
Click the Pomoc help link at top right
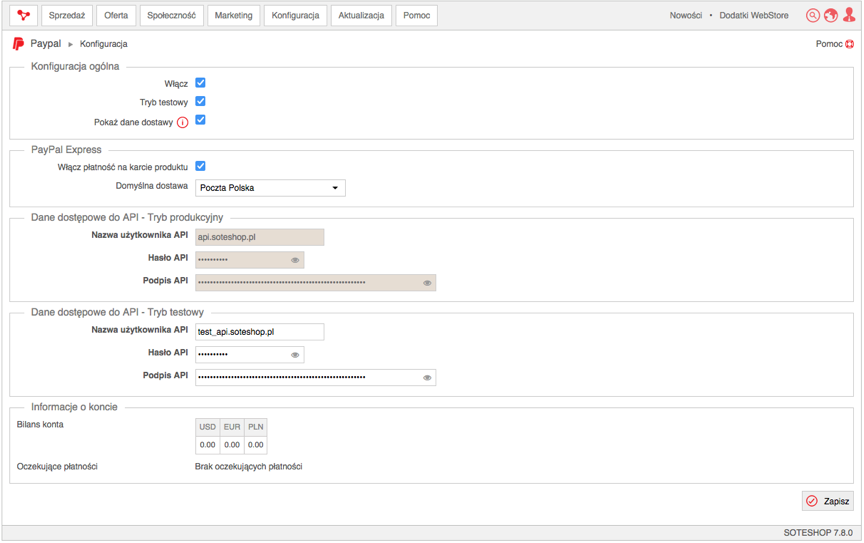[x=829, y=44]
